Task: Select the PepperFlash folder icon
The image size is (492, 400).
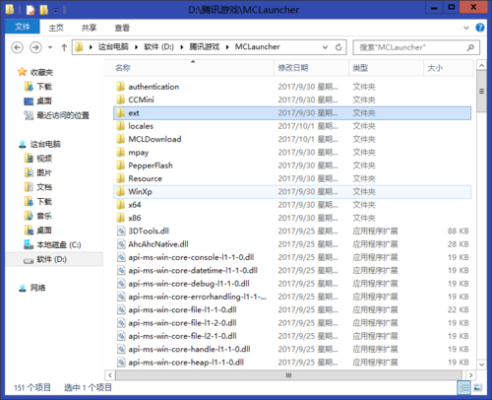Action: [121, 165]
